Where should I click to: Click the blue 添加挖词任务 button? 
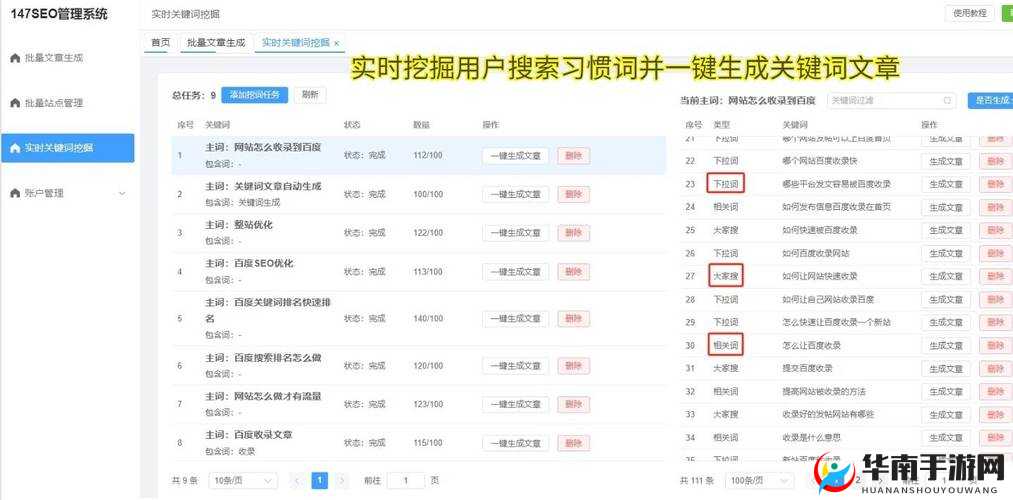coord(255,95)
